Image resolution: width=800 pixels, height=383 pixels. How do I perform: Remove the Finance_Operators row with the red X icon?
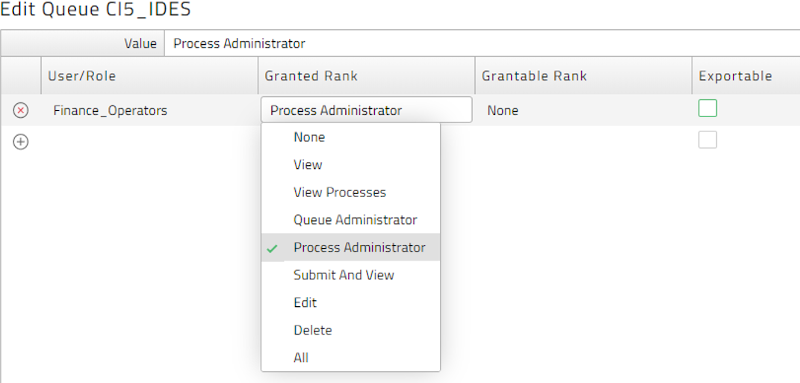tap(20, 110)
